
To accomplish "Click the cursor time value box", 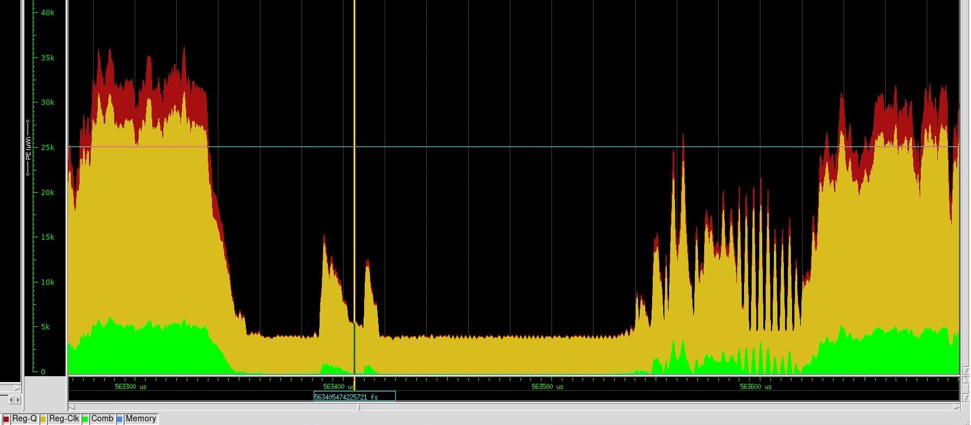I will click(x=354, y=397).
